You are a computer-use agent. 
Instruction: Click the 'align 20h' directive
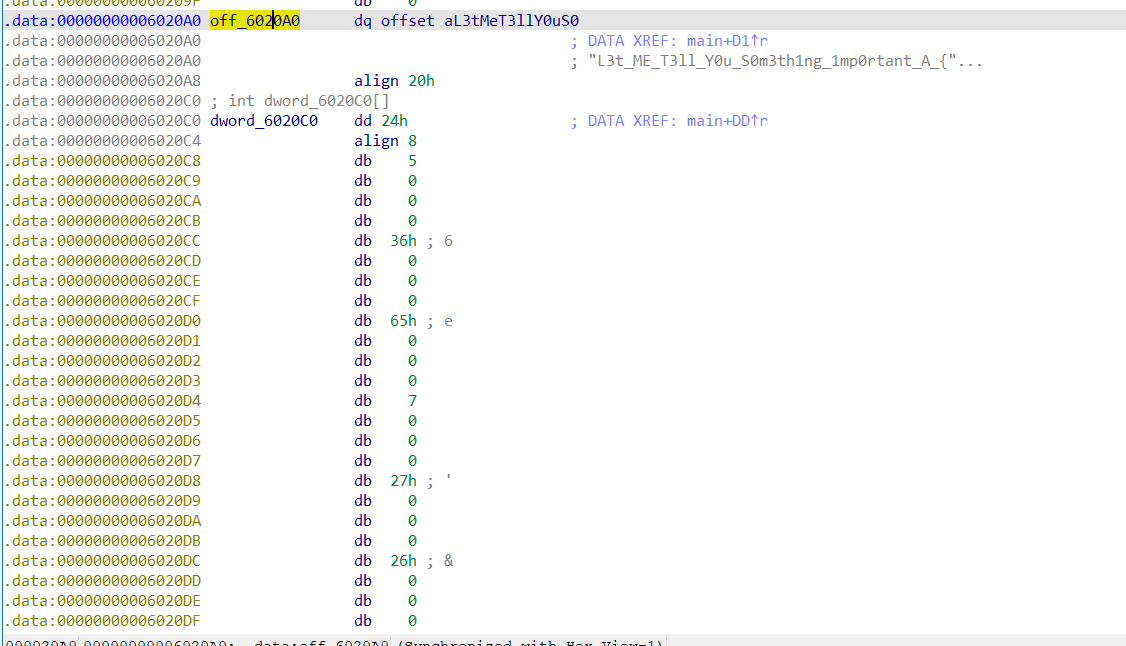(x=394, y=80)
